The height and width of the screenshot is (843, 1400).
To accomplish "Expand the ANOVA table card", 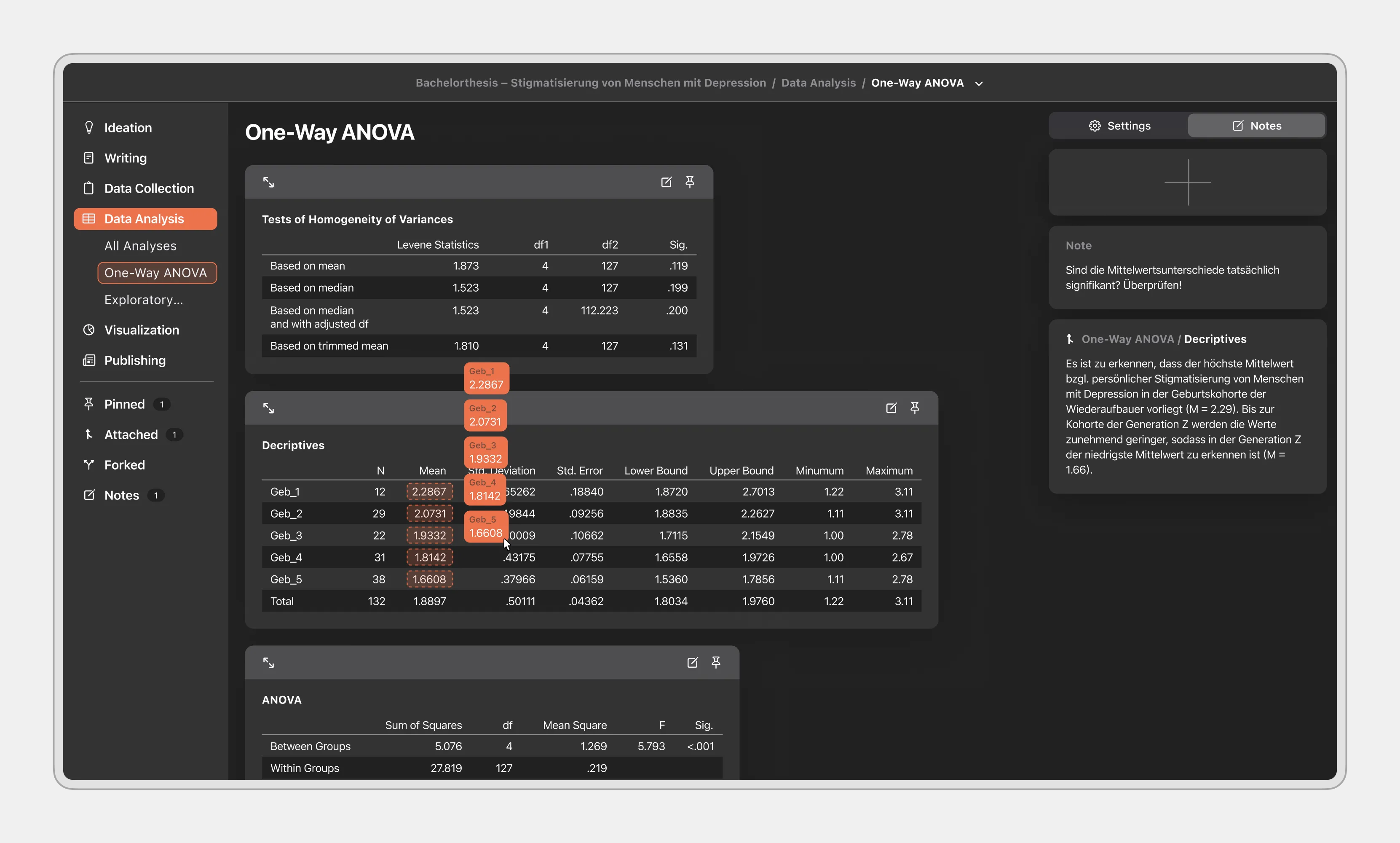I will click(268, 662).
